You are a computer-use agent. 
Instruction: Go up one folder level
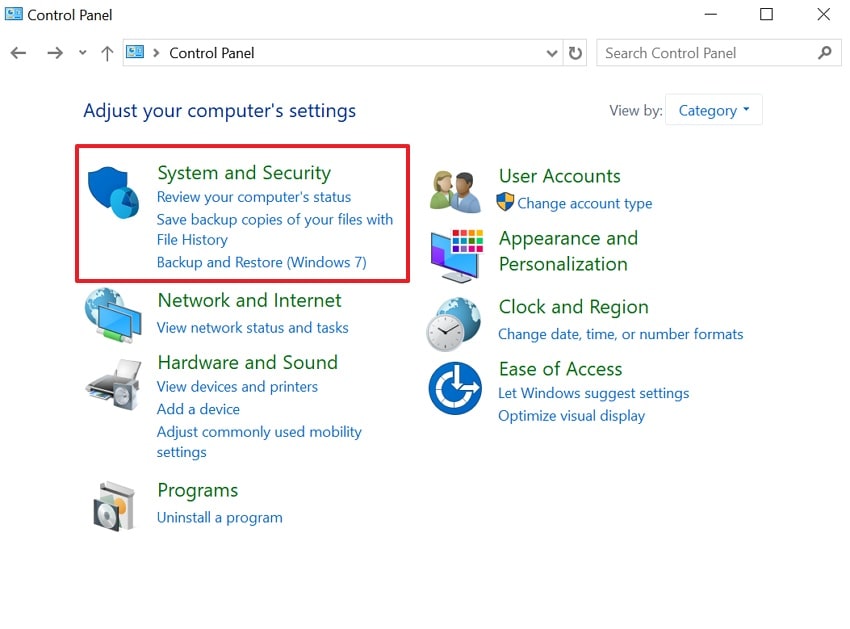(x=107, y=53)
